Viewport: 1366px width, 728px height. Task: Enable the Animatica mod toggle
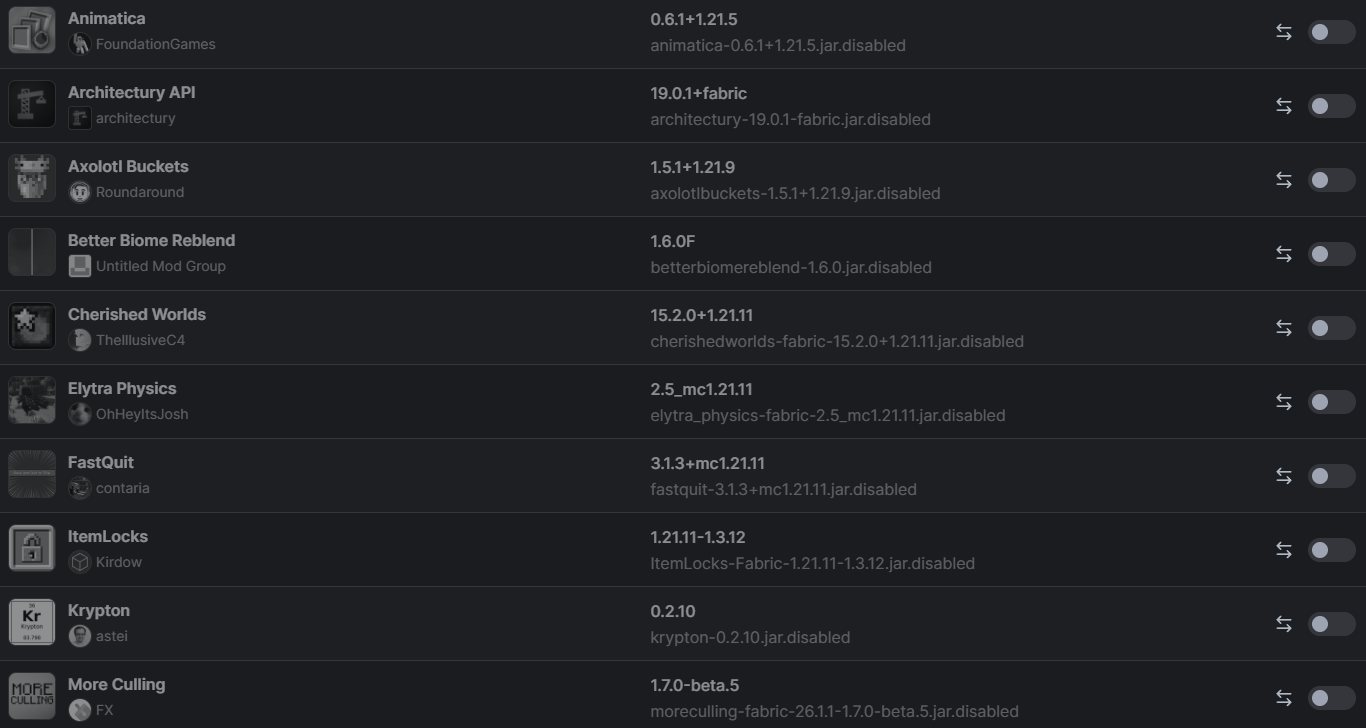coord(1331,32)
